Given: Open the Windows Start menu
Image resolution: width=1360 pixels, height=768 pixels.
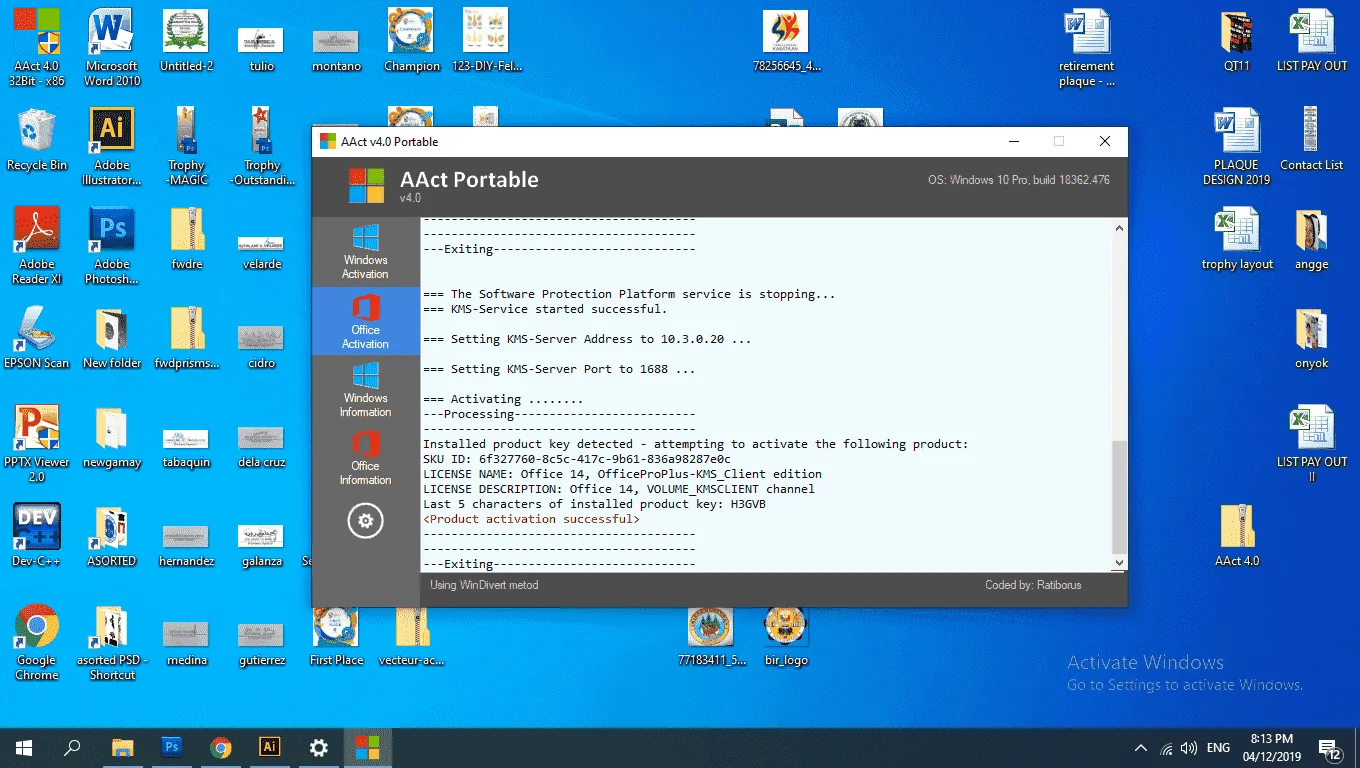Looking at the screenshot, I should click(x=24, y=747).
